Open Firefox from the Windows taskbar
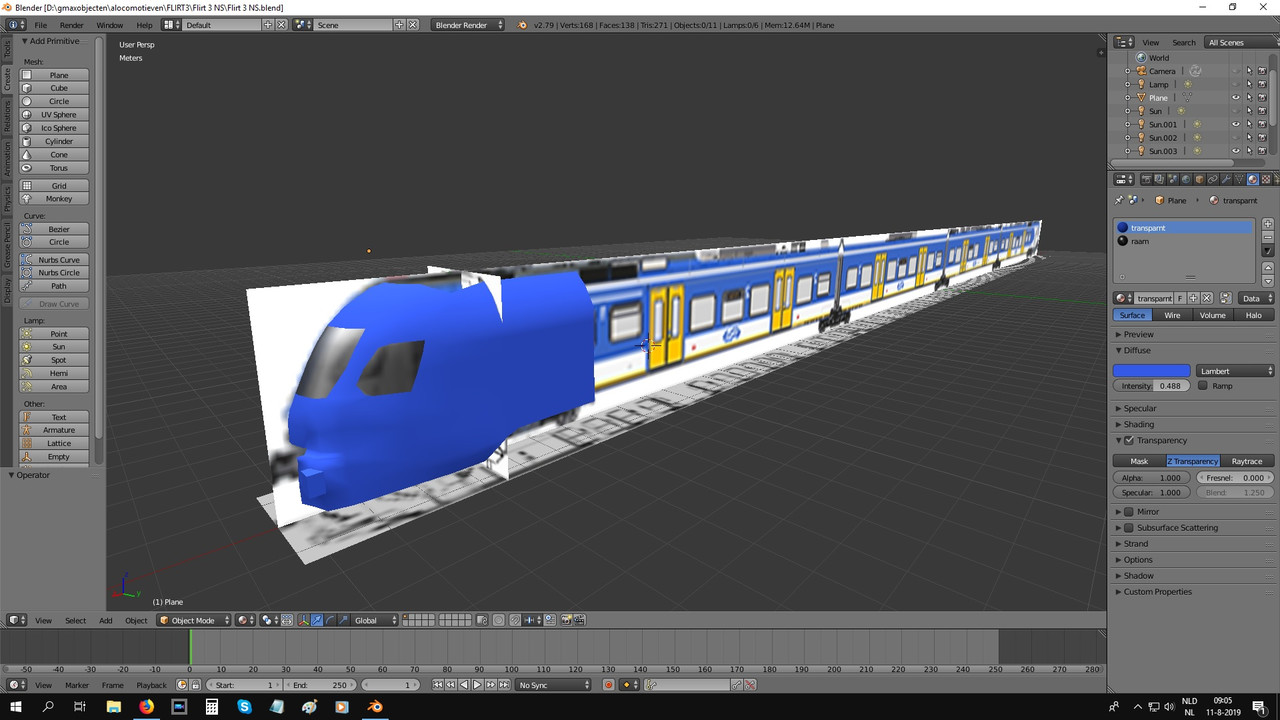The image size is (1280, 720). pos(147,706)
